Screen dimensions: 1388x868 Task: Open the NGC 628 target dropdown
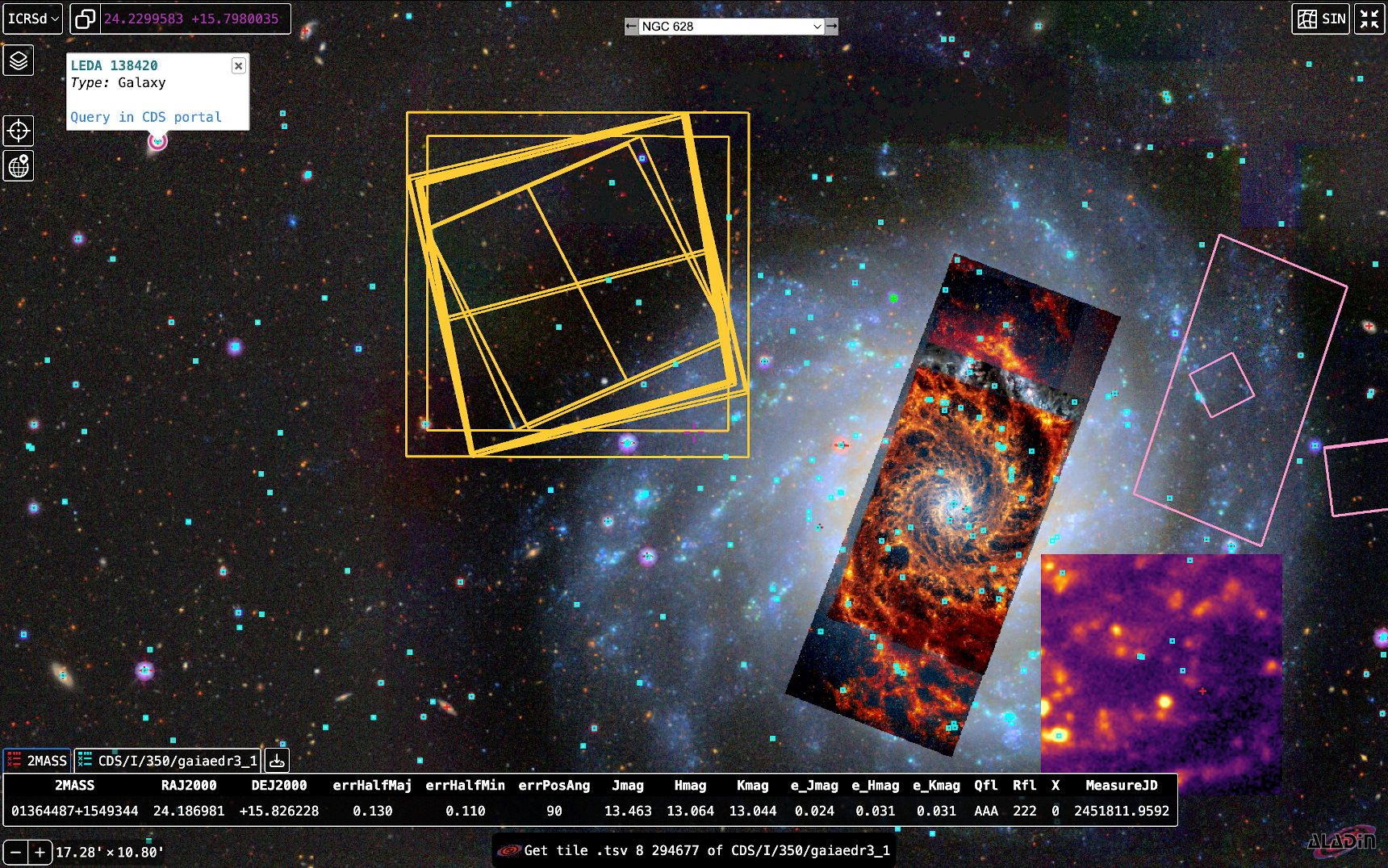[731, 27]
